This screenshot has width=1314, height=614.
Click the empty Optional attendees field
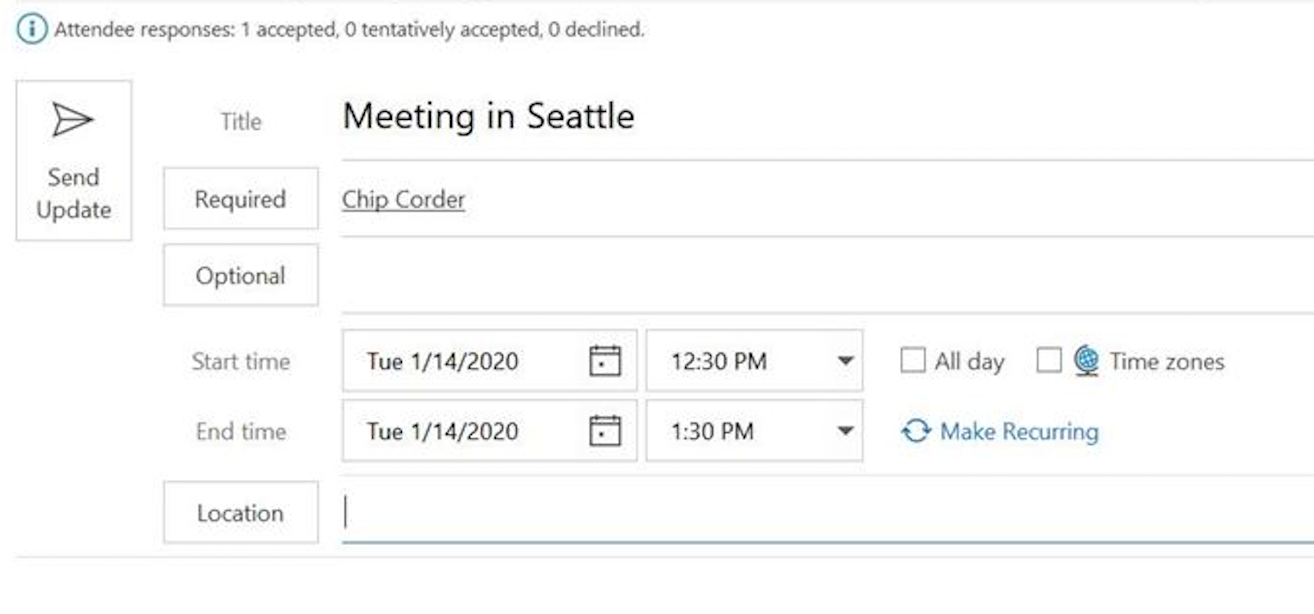pyautogui.click(x=800, y=276)
